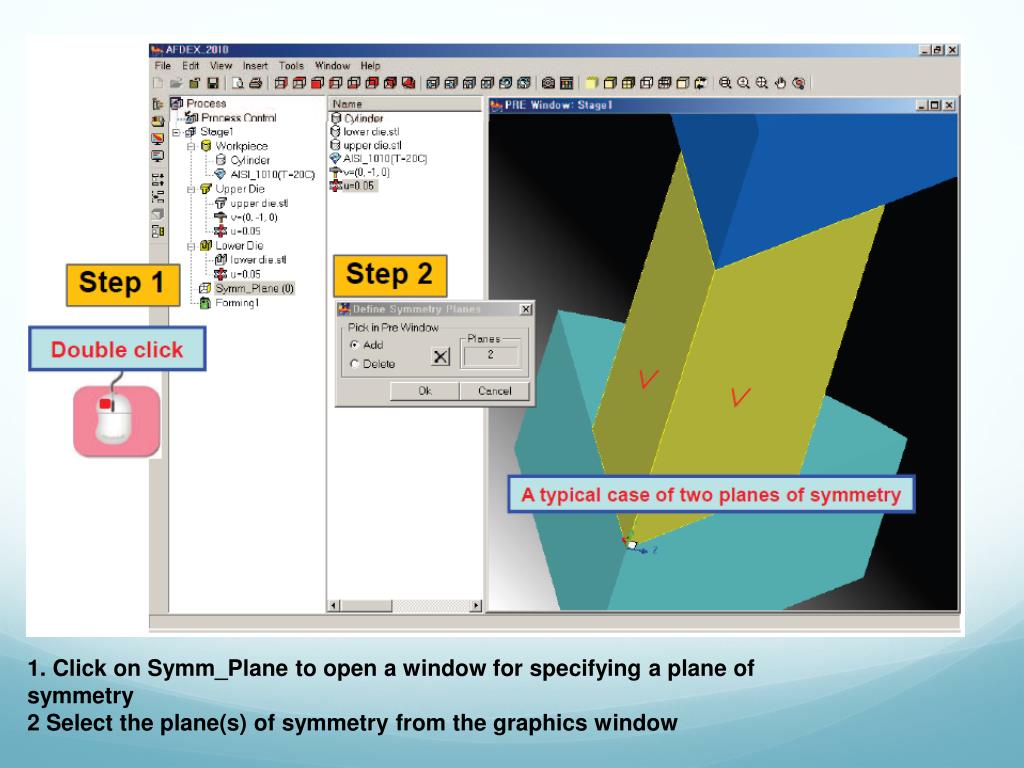Viewport: 1024px width, 768px height.
Task: Open the Help menu
Action: pyautogui.click(x=370, y=66)
